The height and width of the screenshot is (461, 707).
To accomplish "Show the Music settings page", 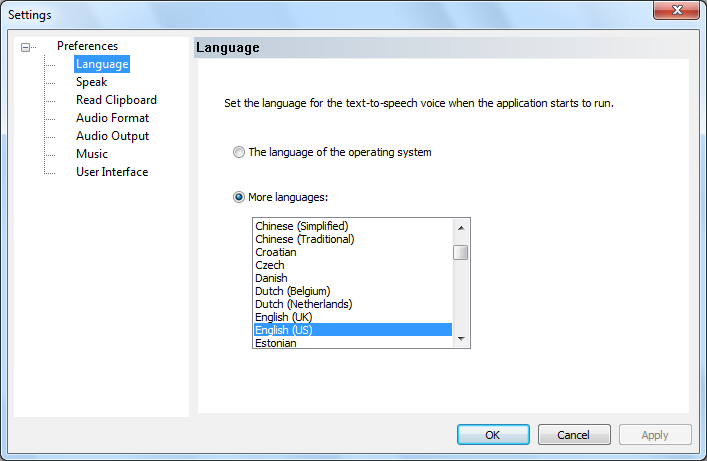I will click(x=92, y=154).
